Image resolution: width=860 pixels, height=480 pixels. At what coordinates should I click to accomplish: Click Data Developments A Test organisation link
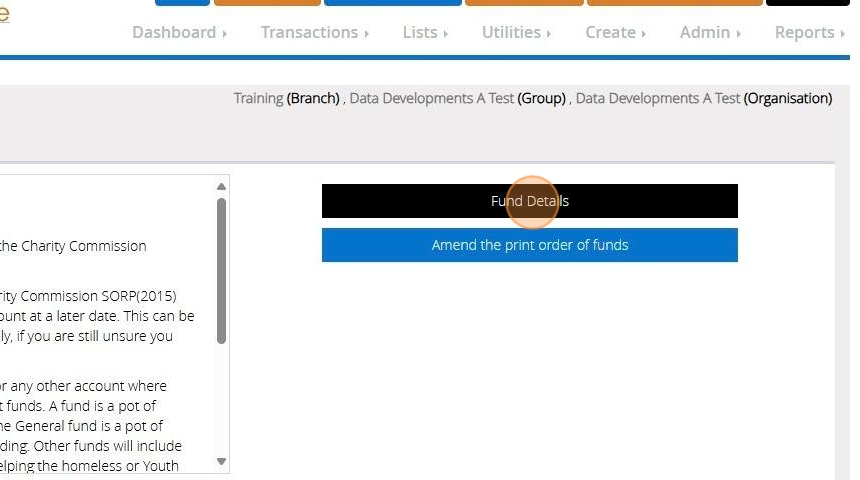658,98
